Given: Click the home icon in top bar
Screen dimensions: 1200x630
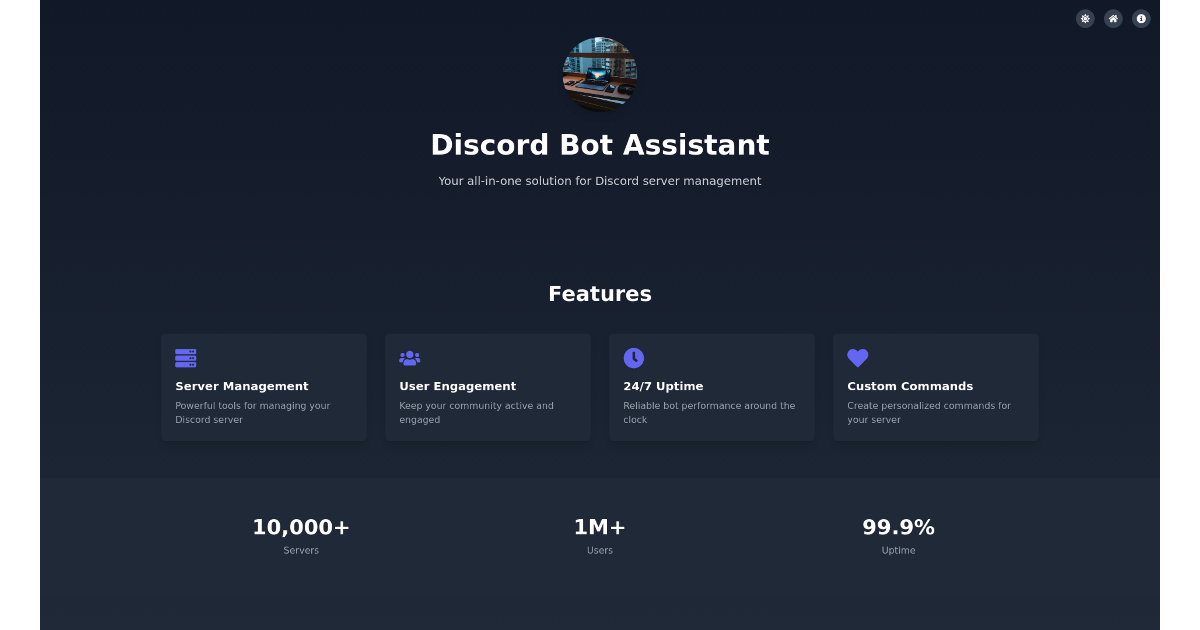Looking at the screenshot, I should pyautogui.click(x=1113, y=18).
